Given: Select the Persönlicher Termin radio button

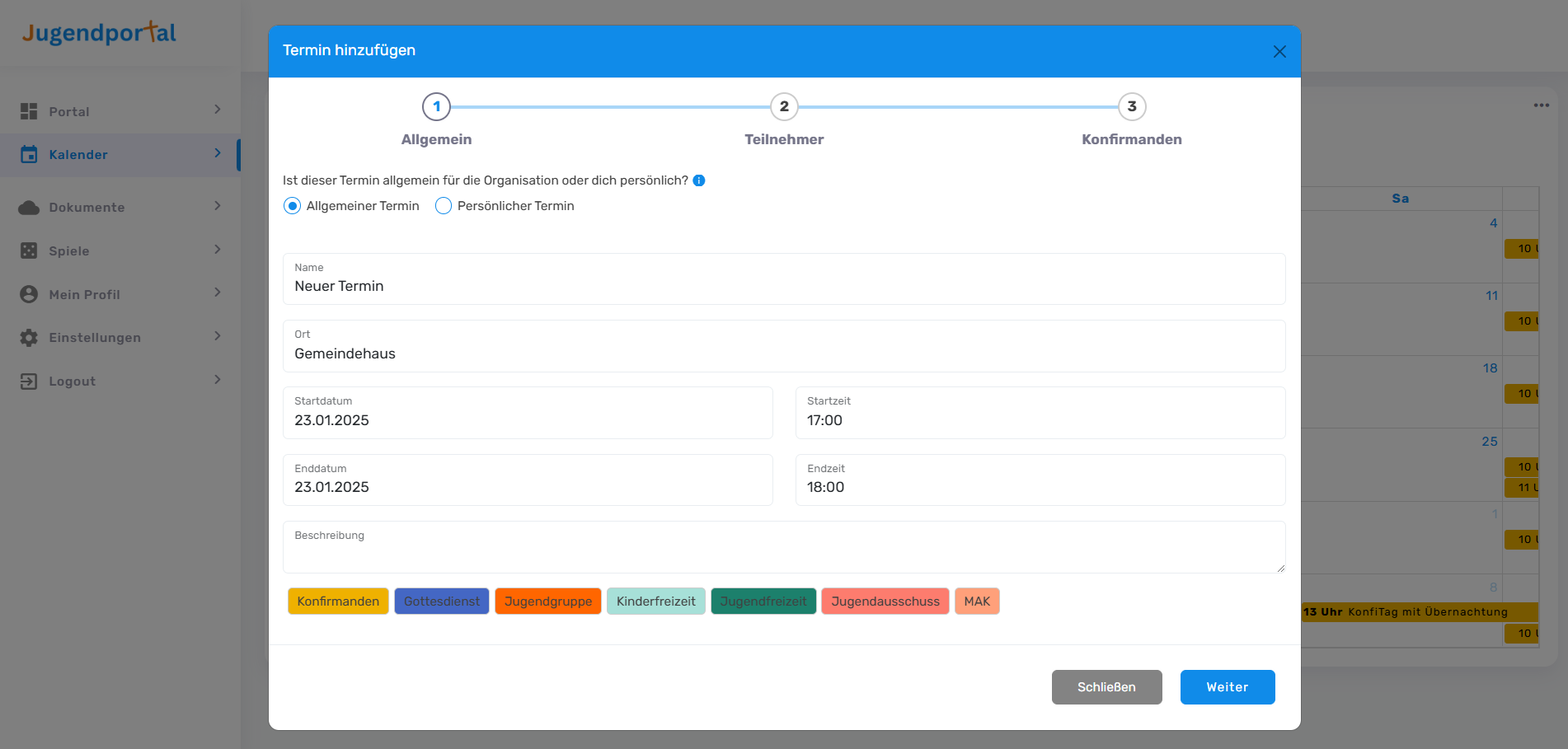Looking at the screenshot, I should [444, 206].
